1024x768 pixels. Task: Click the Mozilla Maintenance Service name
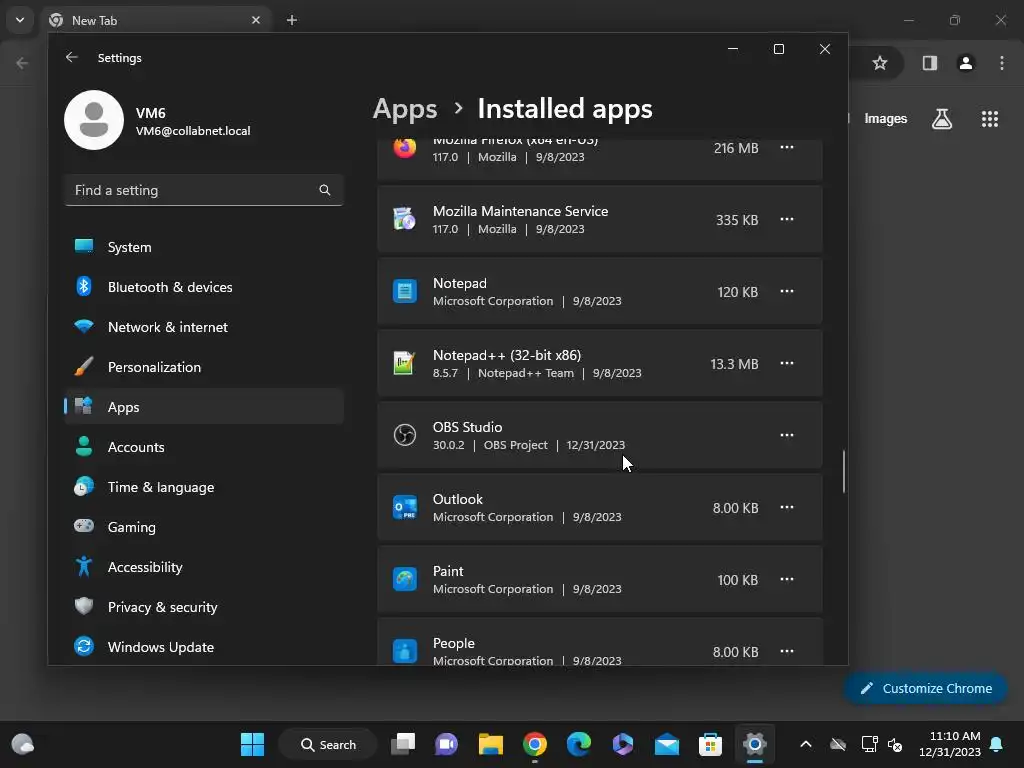(x=520, y=212)
